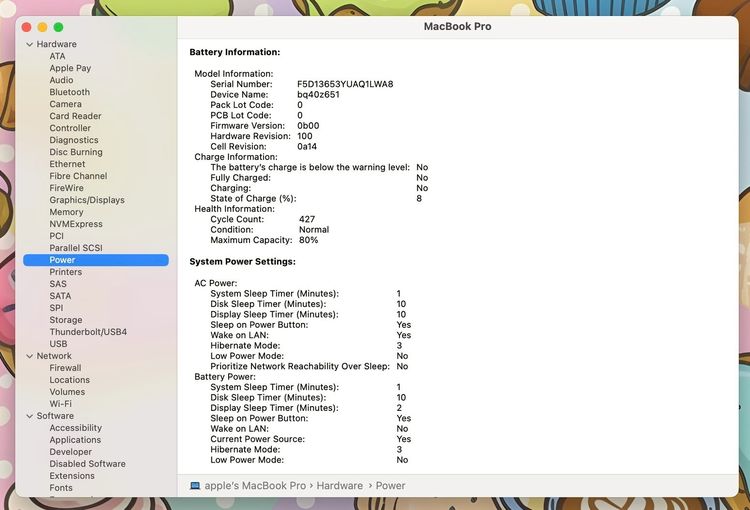Click Hardware in the path bar
Image resolution: width=750 pixels, height=510 pixels.
pyautogui.click(x=340, y=486)
